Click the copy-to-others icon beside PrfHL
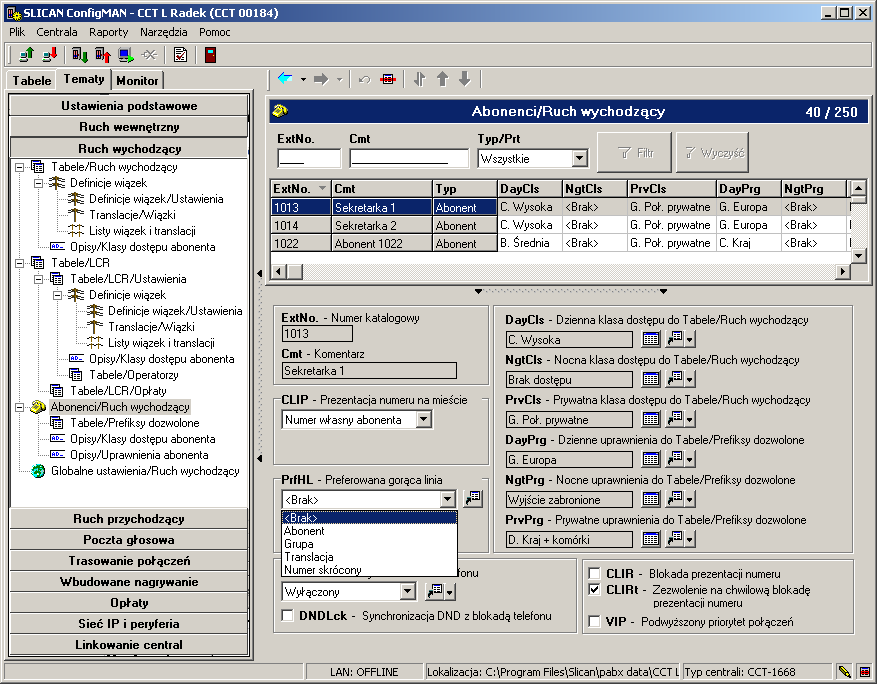Screen dimensions: 877x684 (473, 498)
